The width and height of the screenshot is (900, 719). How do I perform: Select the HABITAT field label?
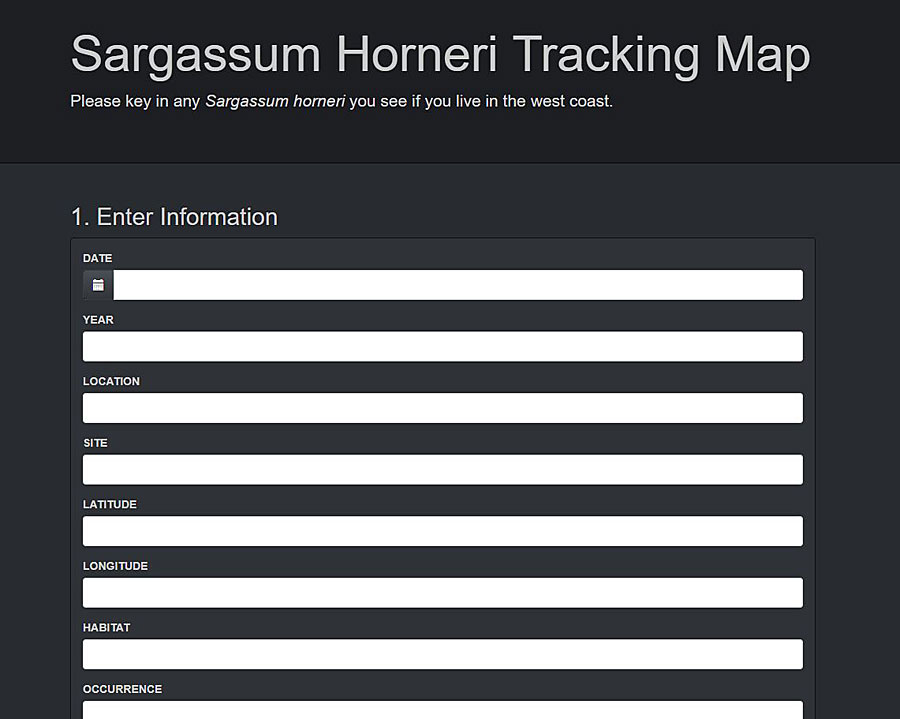106,627
